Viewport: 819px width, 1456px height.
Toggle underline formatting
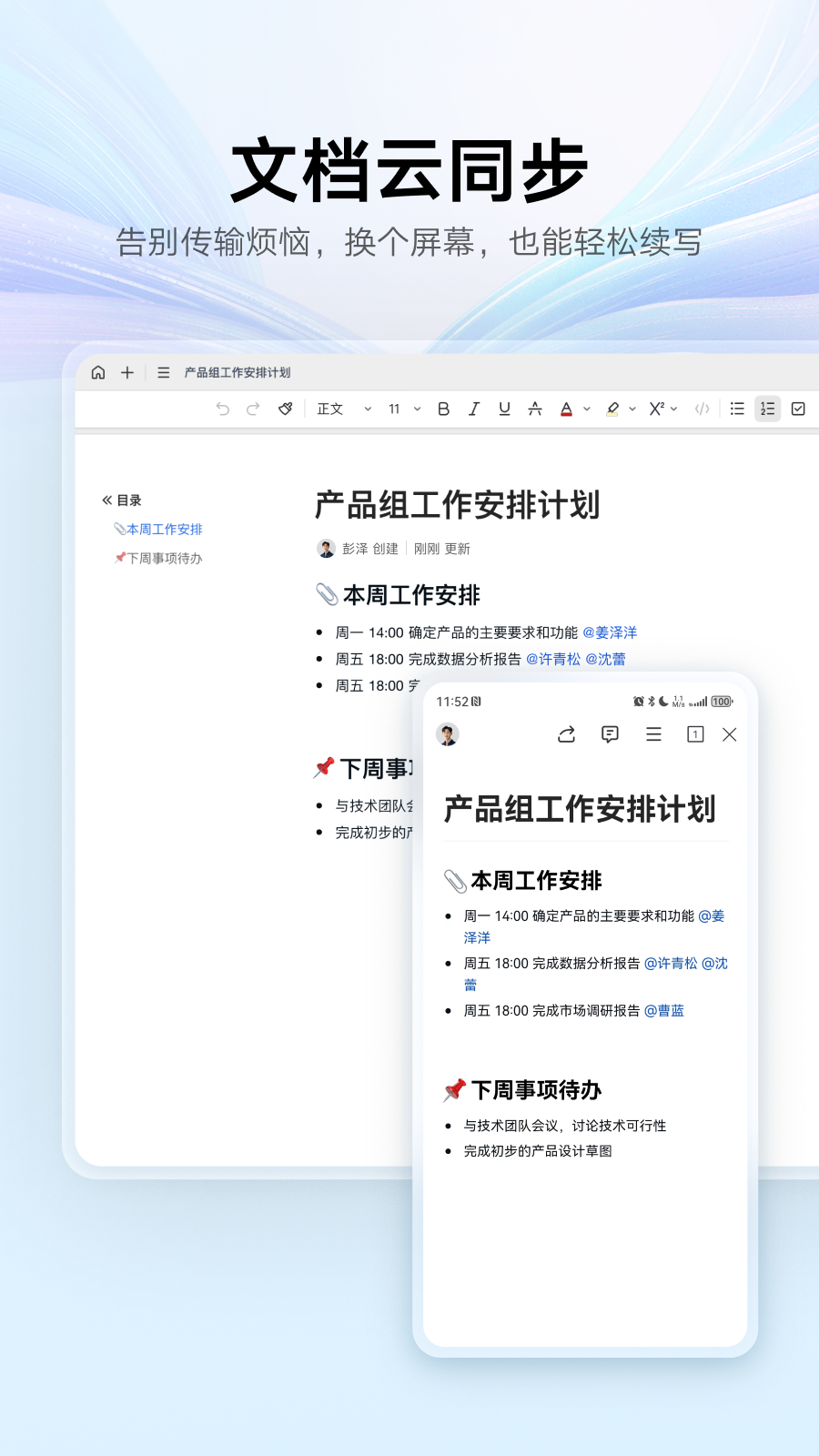(x=504, y=409)
